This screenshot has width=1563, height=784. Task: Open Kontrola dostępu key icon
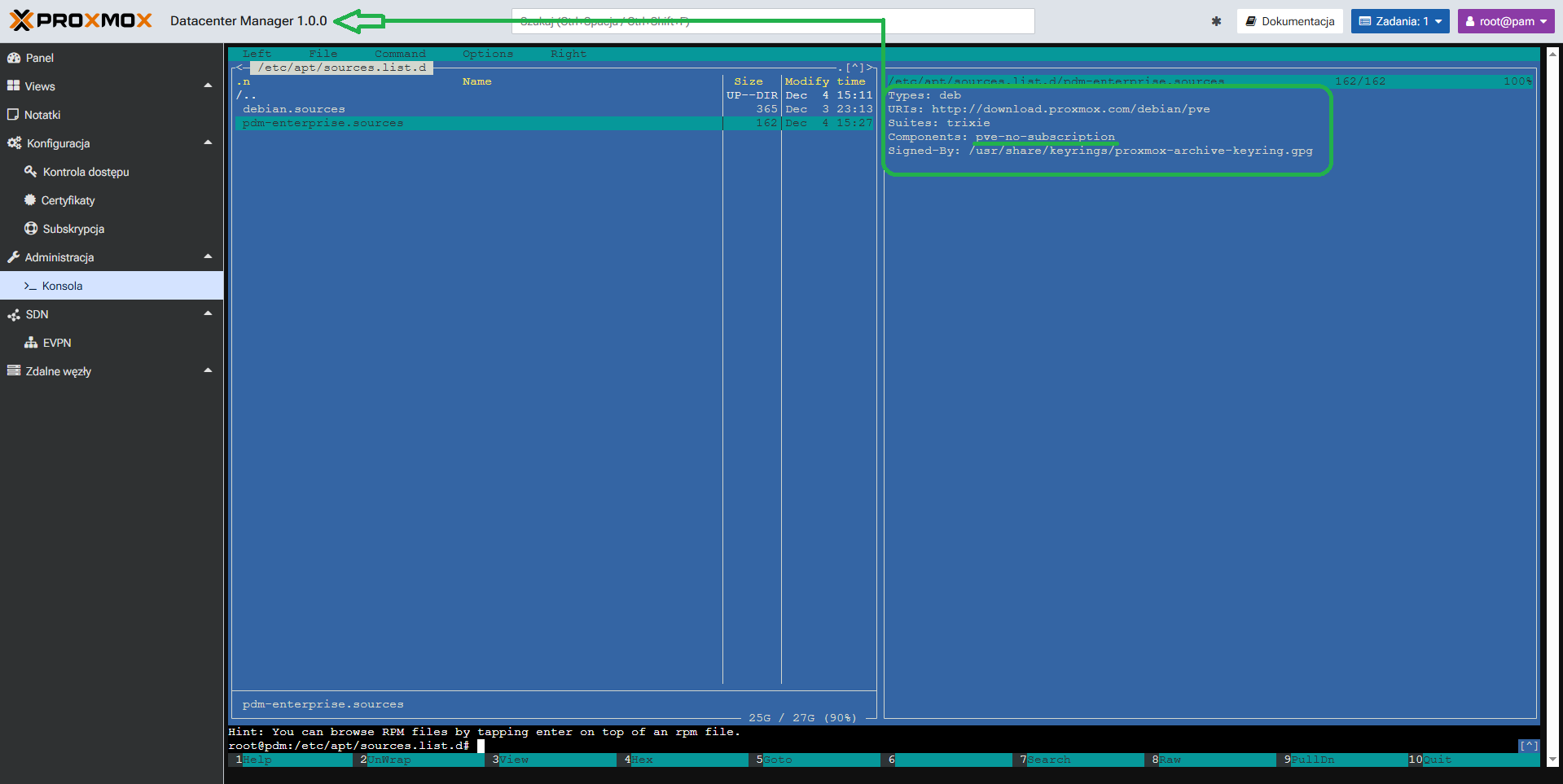[31, 172]
